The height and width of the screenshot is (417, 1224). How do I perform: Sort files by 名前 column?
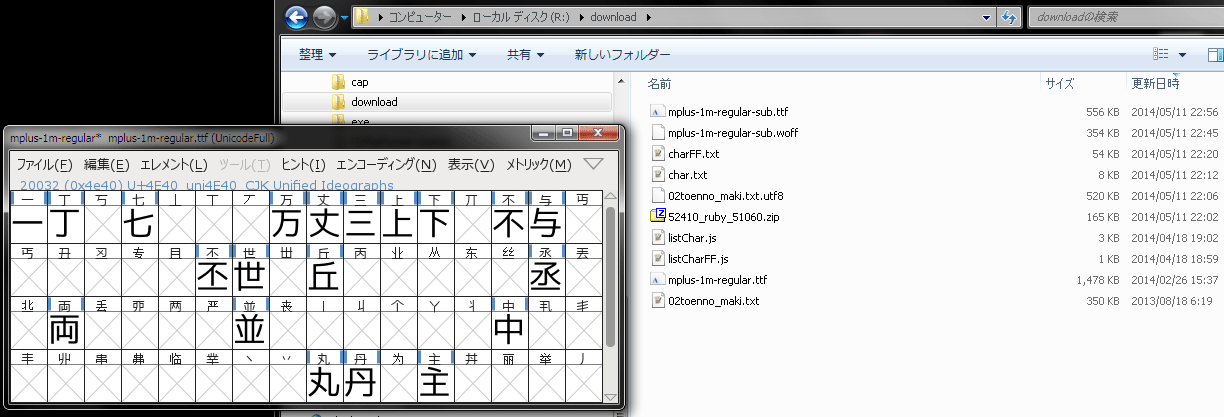[x=659, y=84]
